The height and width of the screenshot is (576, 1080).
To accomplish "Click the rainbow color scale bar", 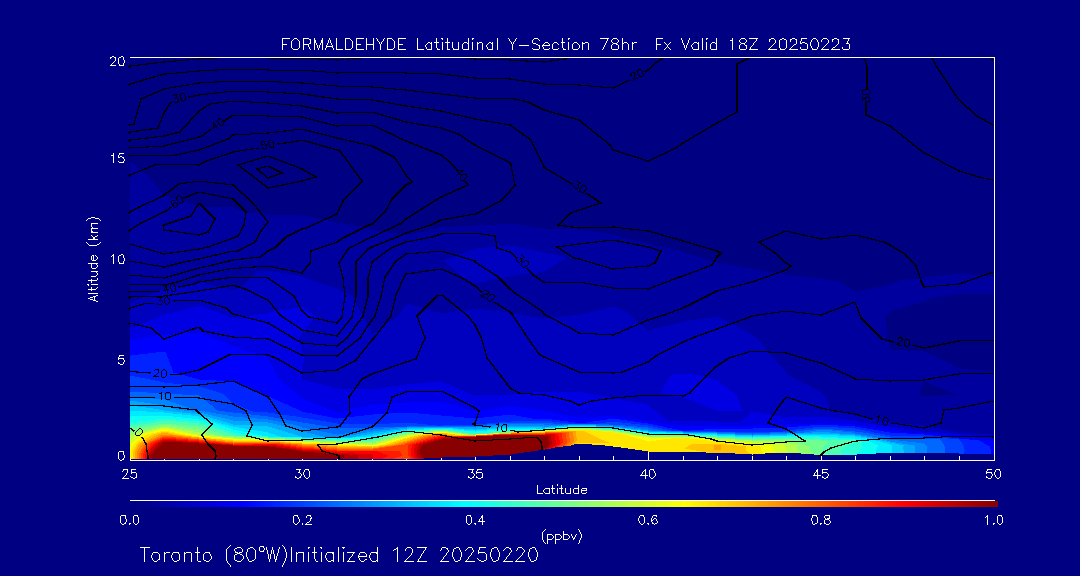I will (563, 504).
